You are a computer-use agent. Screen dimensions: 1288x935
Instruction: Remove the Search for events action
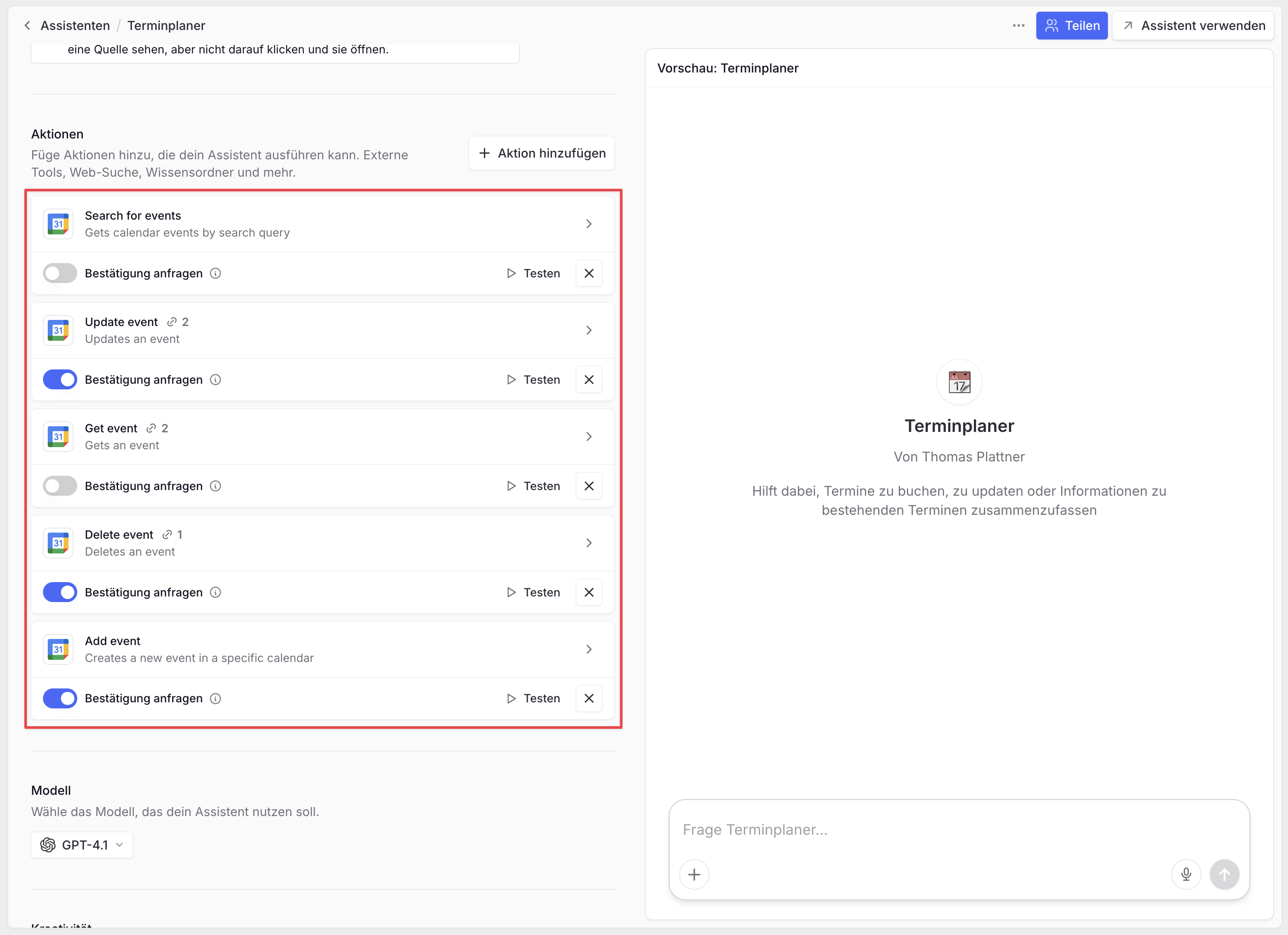point(588,273)
